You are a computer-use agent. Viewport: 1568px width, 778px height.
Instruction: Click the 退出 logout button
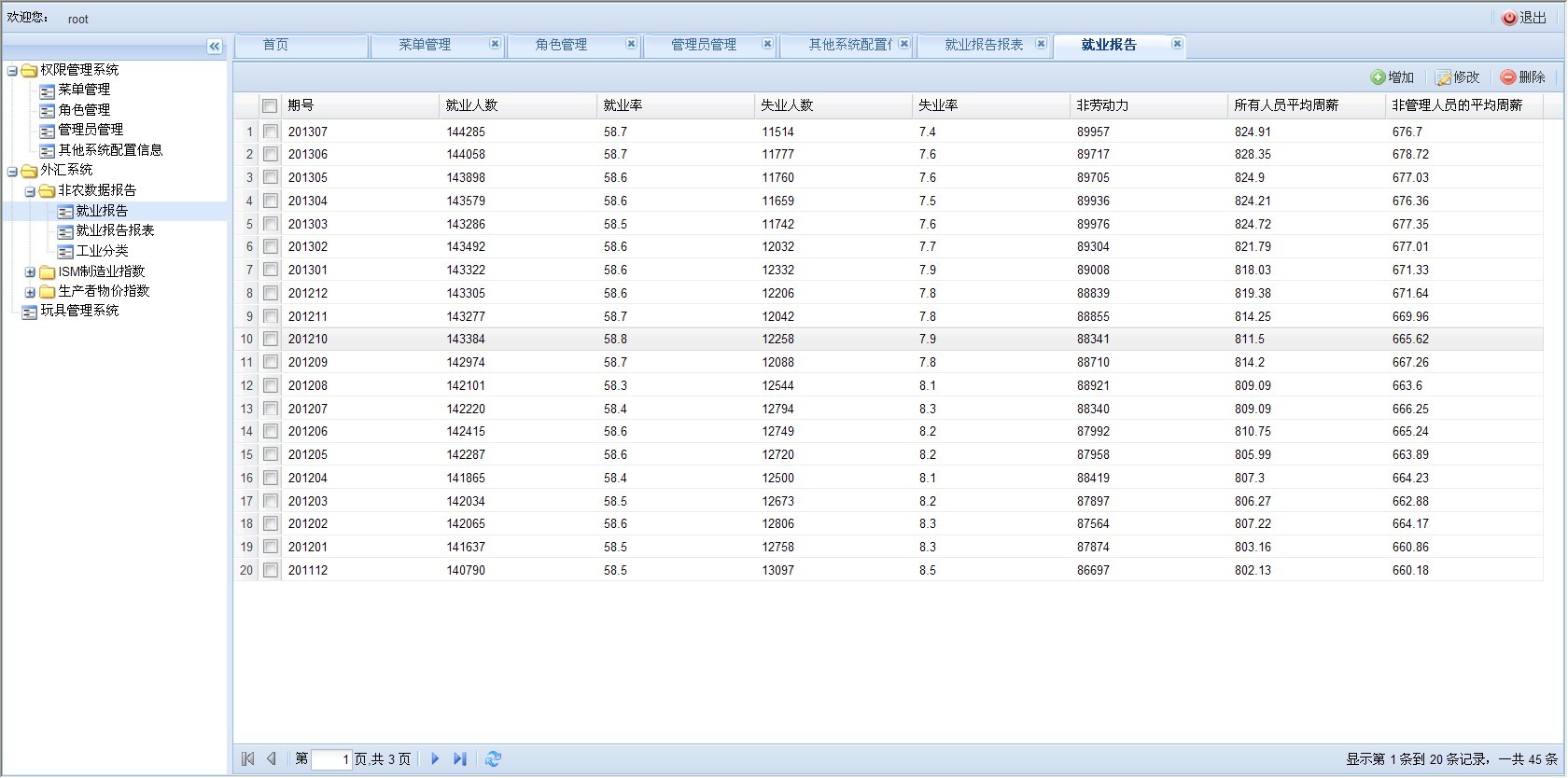[1524, 18]
